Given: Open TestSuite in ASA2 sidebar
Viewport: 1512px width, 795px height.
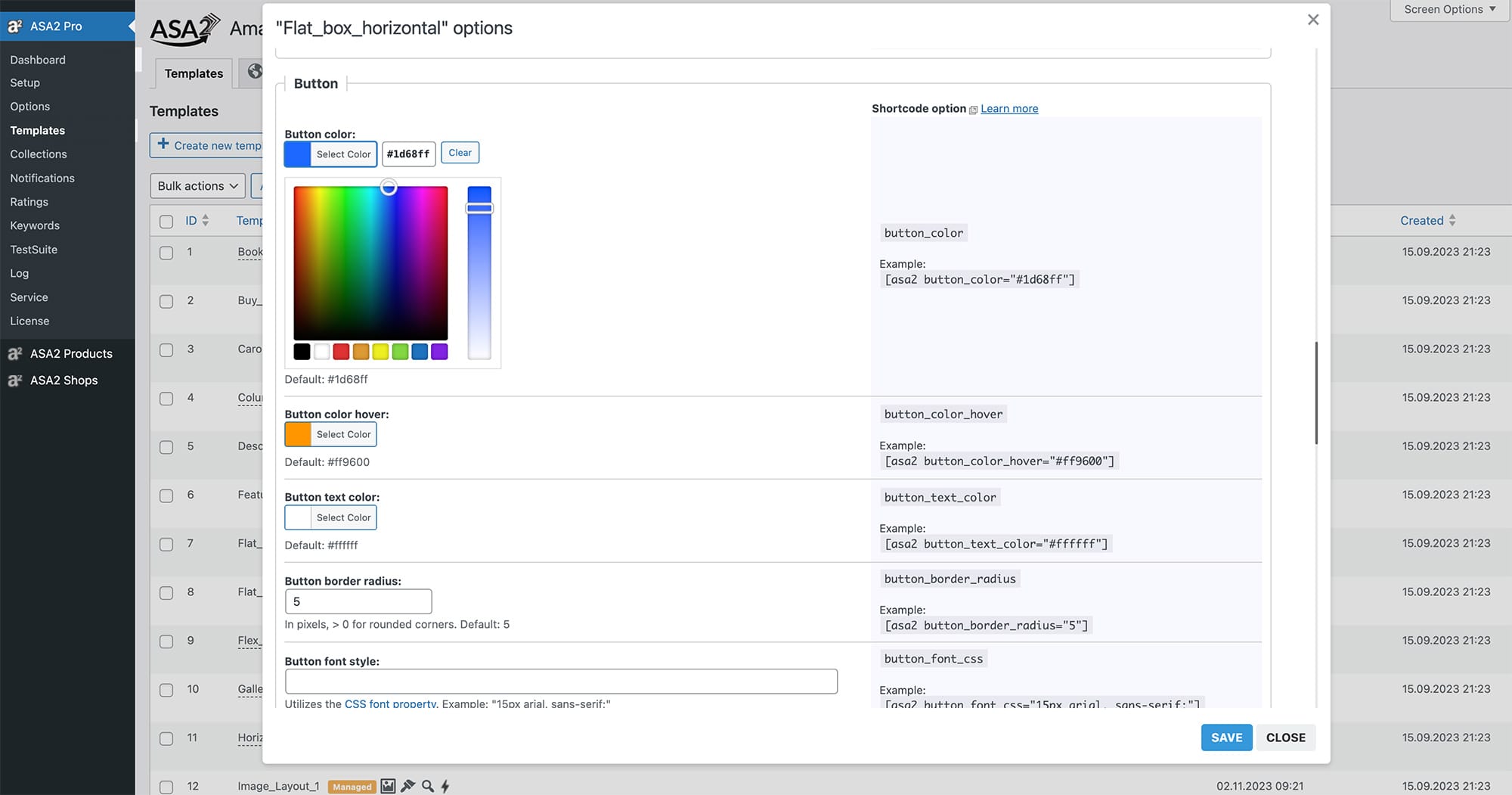Looking at the screenshot, I should point(34,250).
